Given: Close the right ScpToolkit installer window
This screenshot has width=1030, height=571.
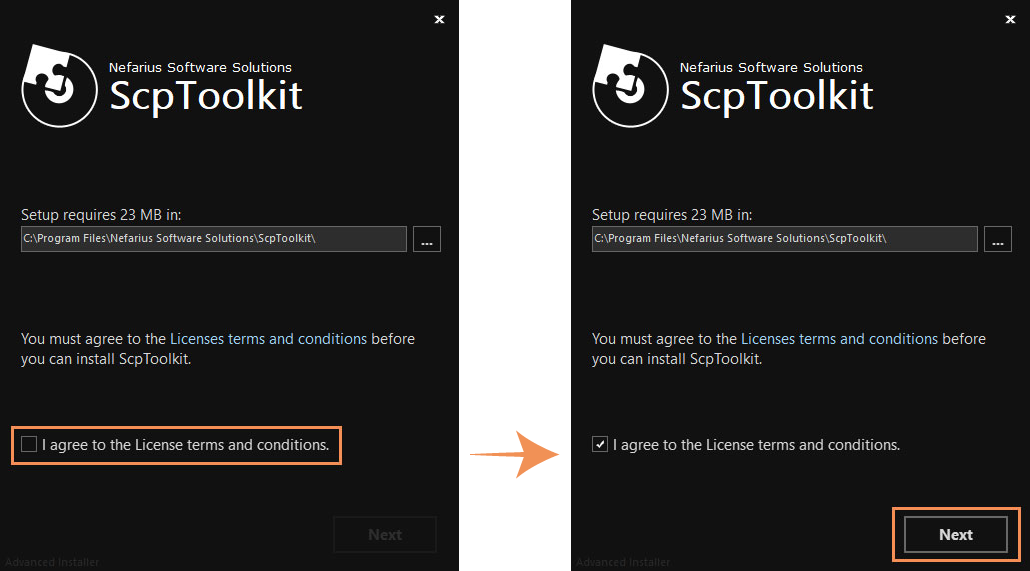Looking at the screenshot, I should click(1010, 20).
